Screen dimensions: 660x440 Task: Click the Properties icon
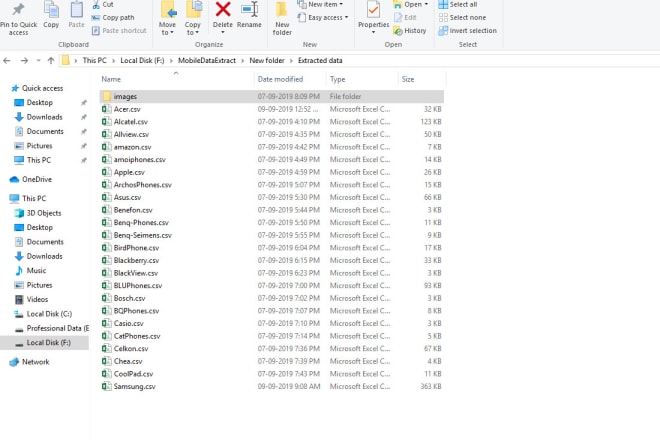[373, 10]
